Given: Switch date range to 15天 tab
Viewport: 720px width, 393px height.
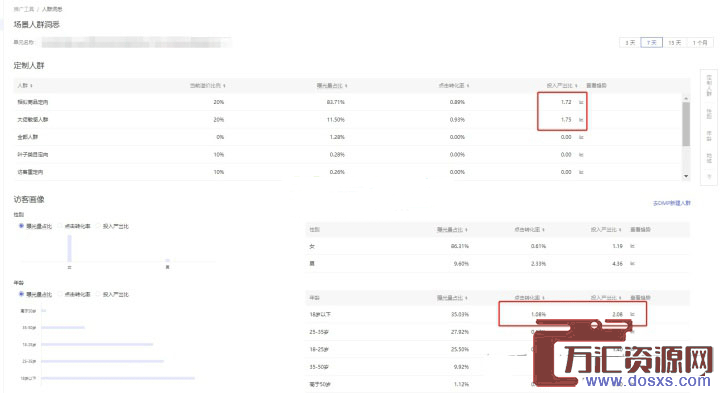Looking at the screenshot, I should pos(674,42).
